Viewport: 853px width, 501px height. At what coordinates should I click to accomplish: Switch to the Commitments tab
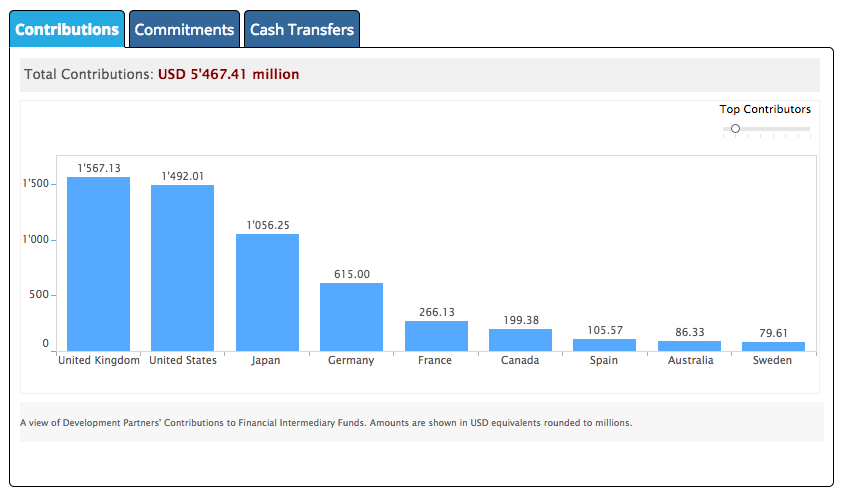(x=184, y=30)
